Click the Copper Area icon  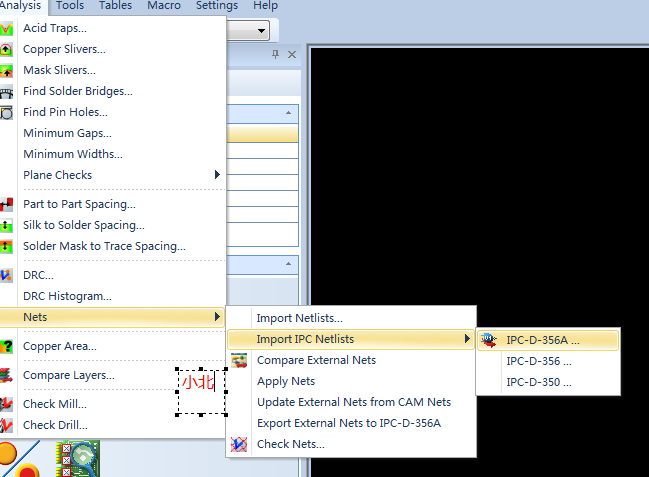(x=7, y=346)
